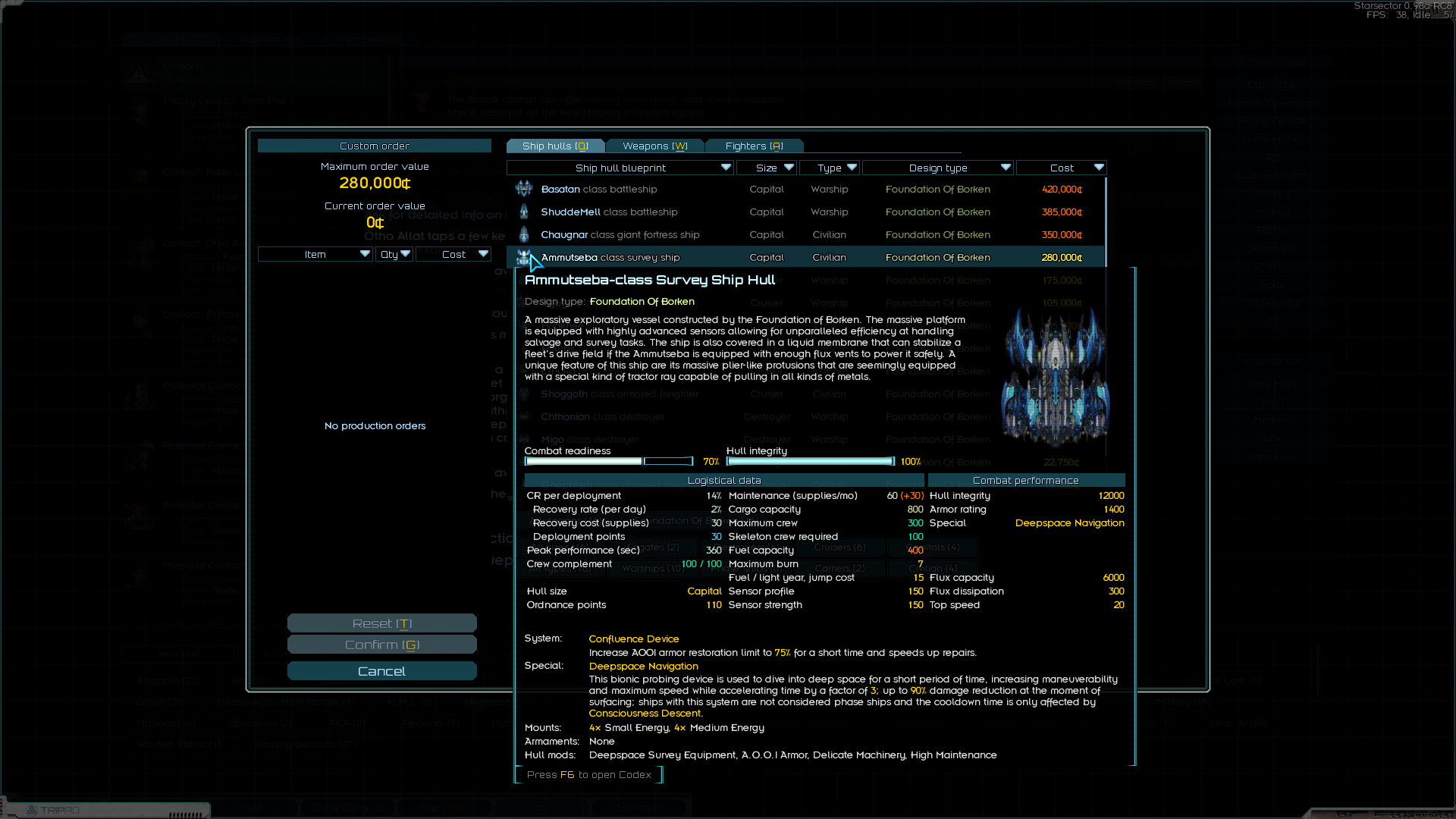Switch to the Weapons tab
This screenshot has width=1456, height=819.
(654, 146)
